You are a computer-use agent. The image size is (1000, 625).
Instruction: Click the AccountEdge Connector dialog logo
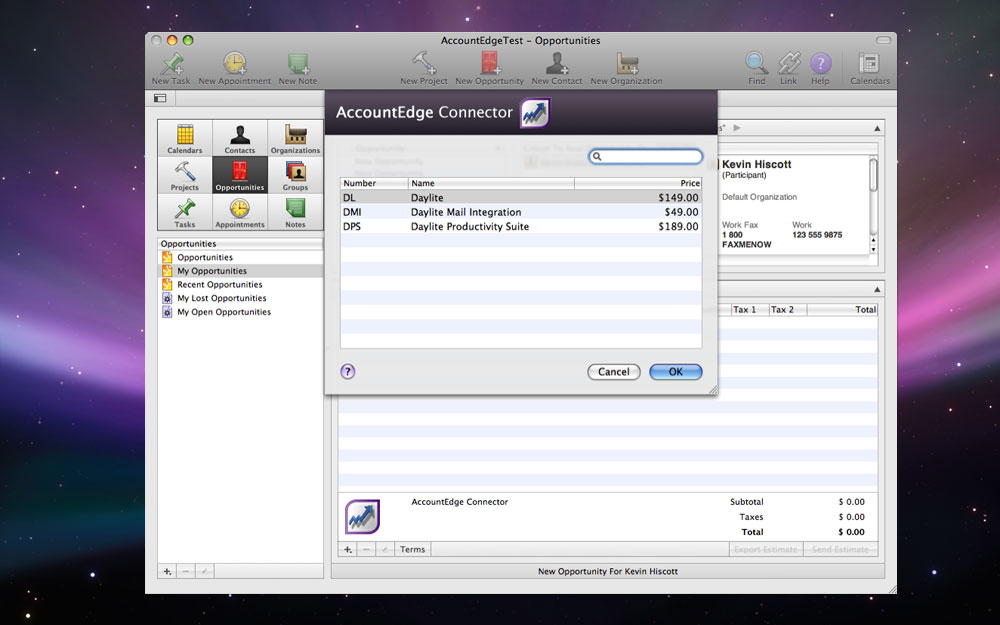tap(535, 113)
